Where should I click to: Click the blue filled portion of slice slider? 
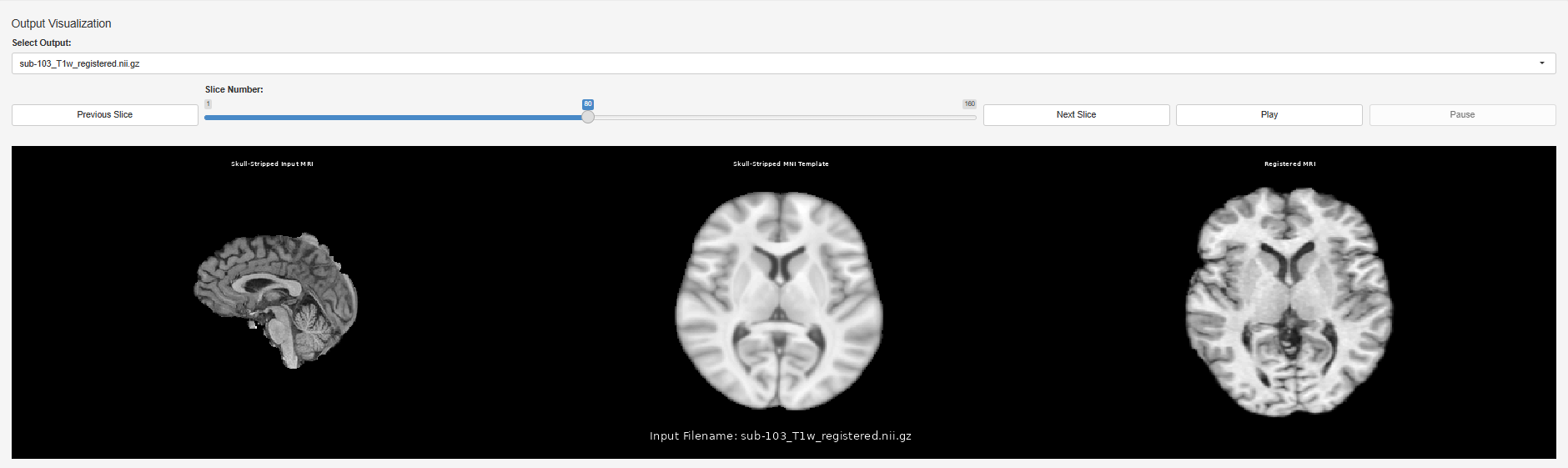pos(392,118)
